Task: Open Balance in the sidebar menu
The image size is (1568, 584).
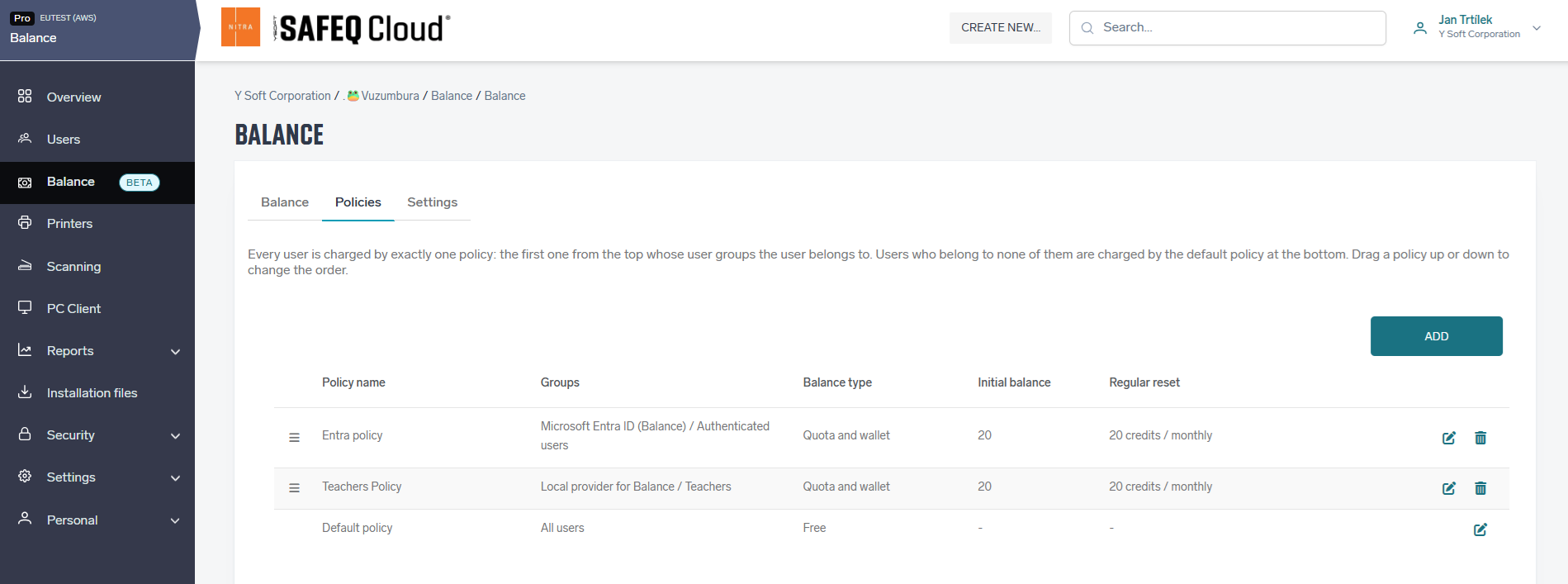Action: (x=97, y=182)
